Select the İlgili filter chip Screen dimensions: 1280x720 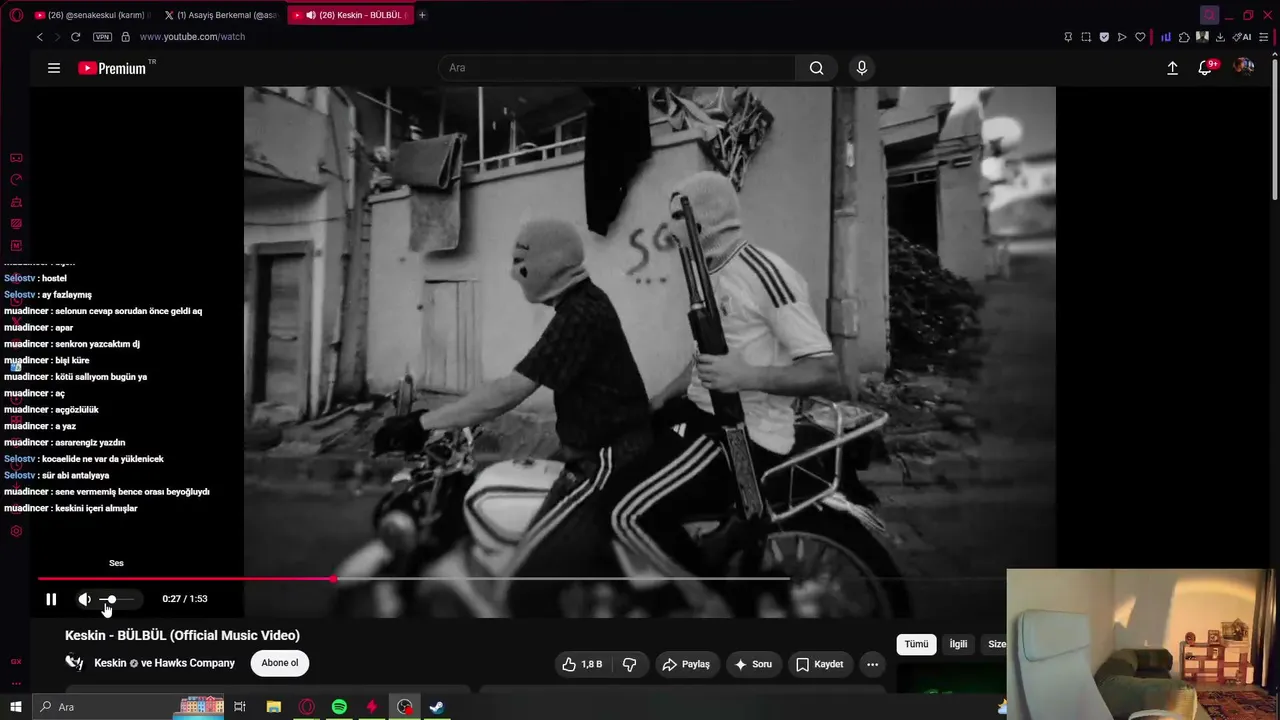coord(958,644)
